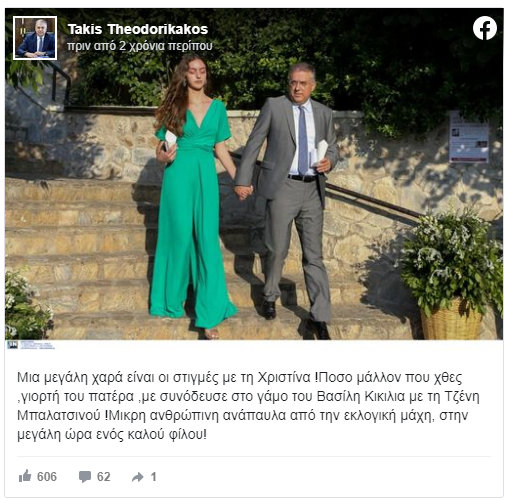
Task: View the 62 comments count
Action: tap(103, 477)
